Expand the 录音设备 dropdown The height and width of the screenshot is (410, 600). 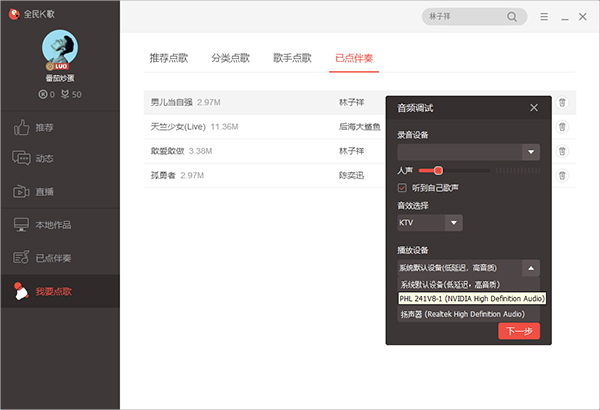531,152
